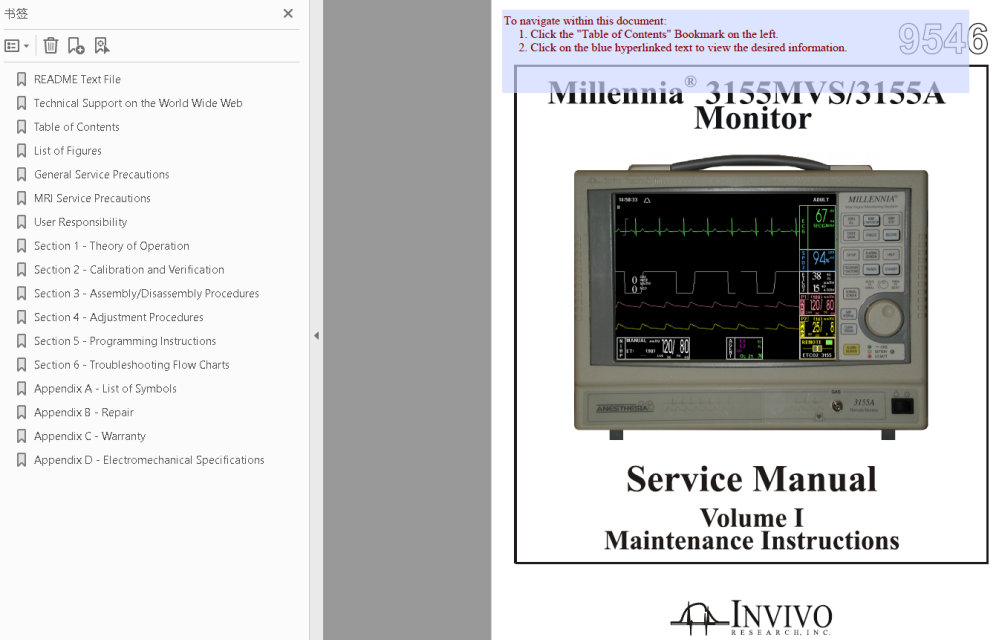Open Technical Support on the World Wide Web bookmark
Screen dimensions: 999x640
(138, 103)
